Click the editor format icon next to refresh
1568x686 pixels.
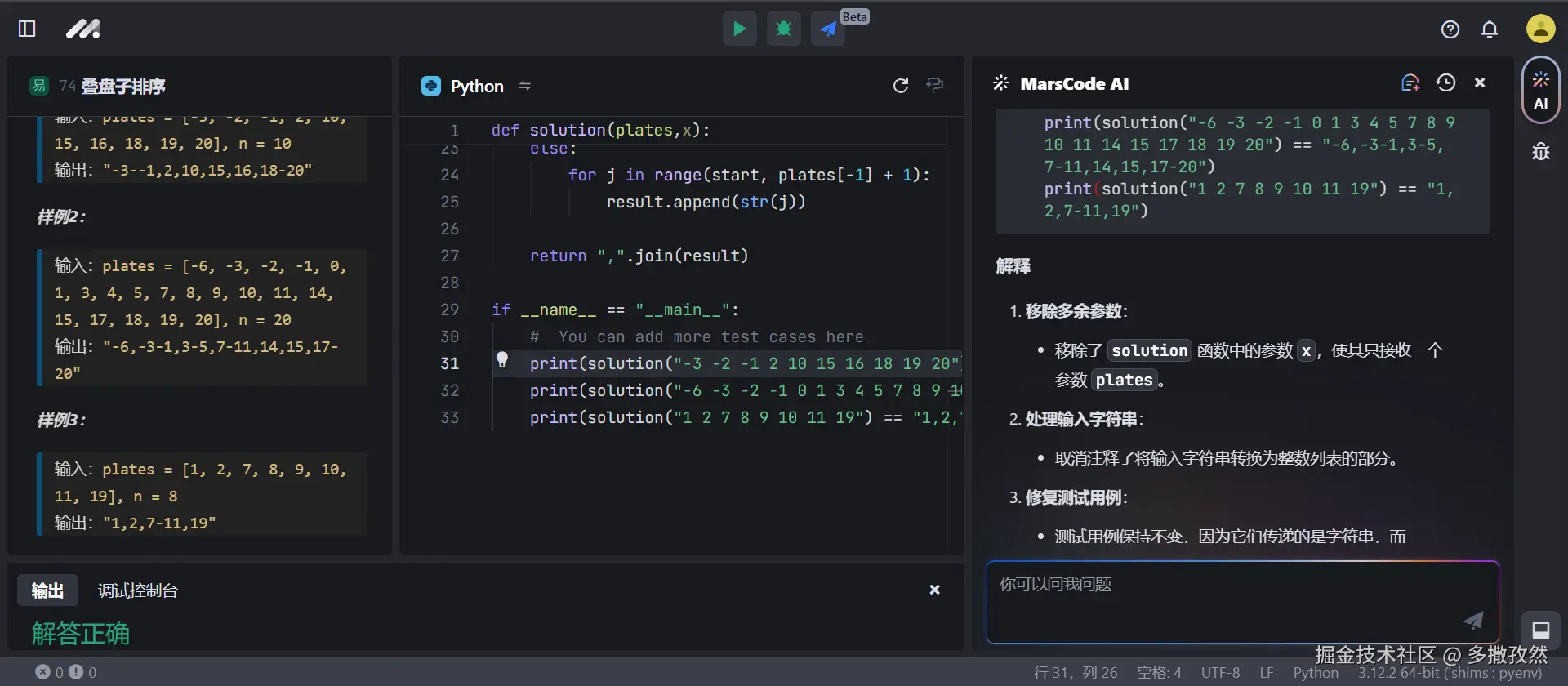[x=935, y=85]
